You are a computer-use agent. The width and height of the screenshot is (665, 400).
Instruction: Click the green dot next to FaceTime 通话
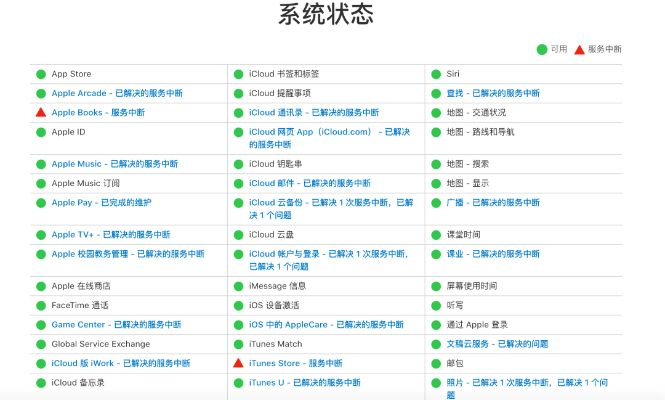click(41, 305)
